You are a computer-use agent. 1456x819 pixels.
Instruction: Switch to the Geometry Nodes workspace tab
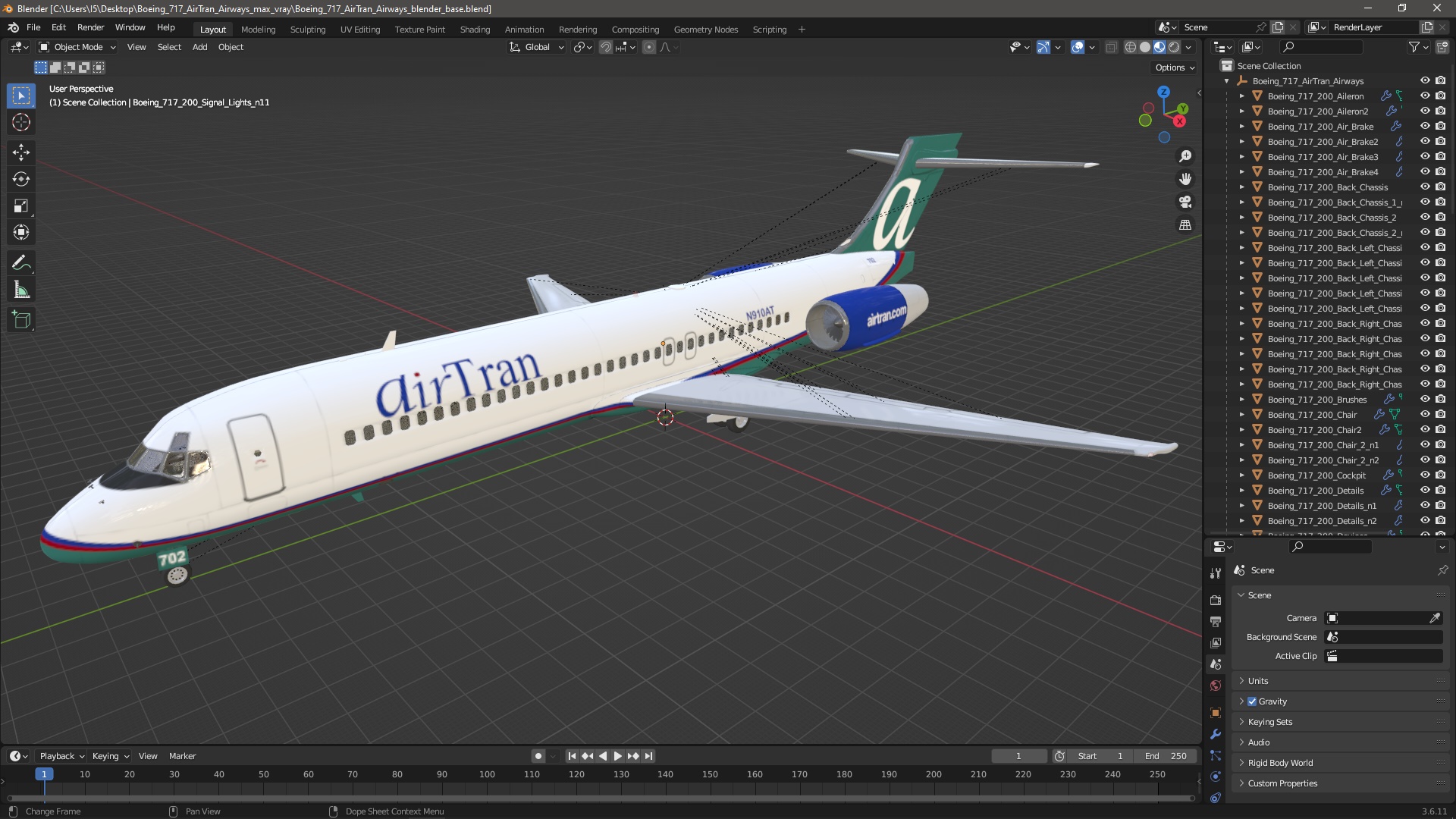(705, 30)
